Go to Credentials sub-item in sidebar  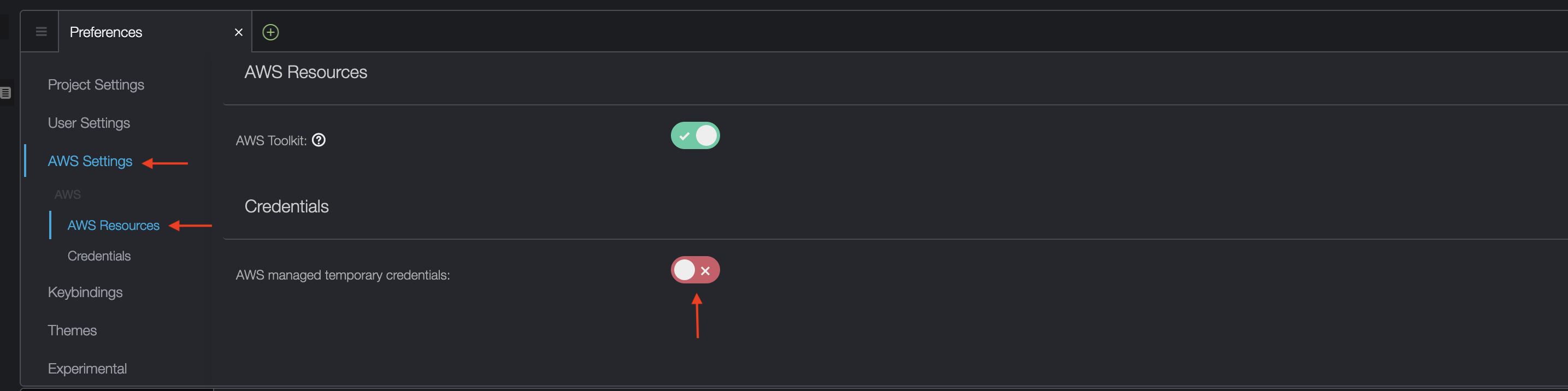[x=99, y=256]
